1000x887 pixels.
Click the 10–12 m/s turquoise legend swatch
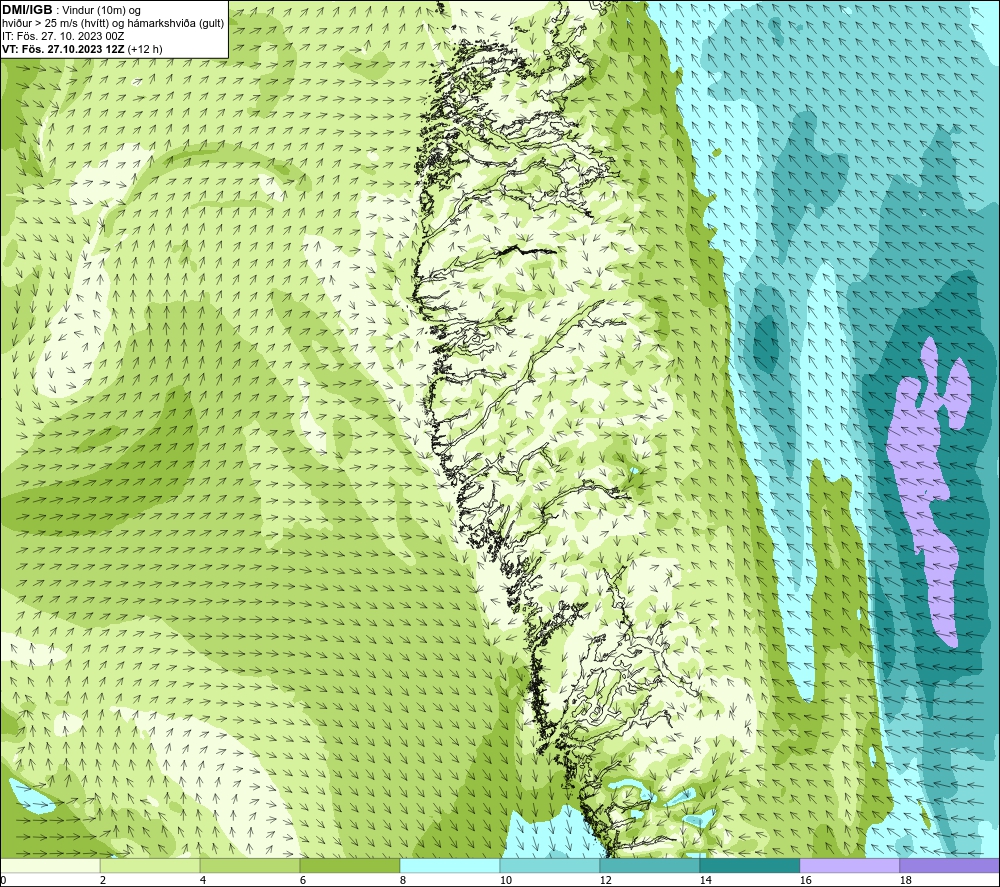[x=550, y=865]
